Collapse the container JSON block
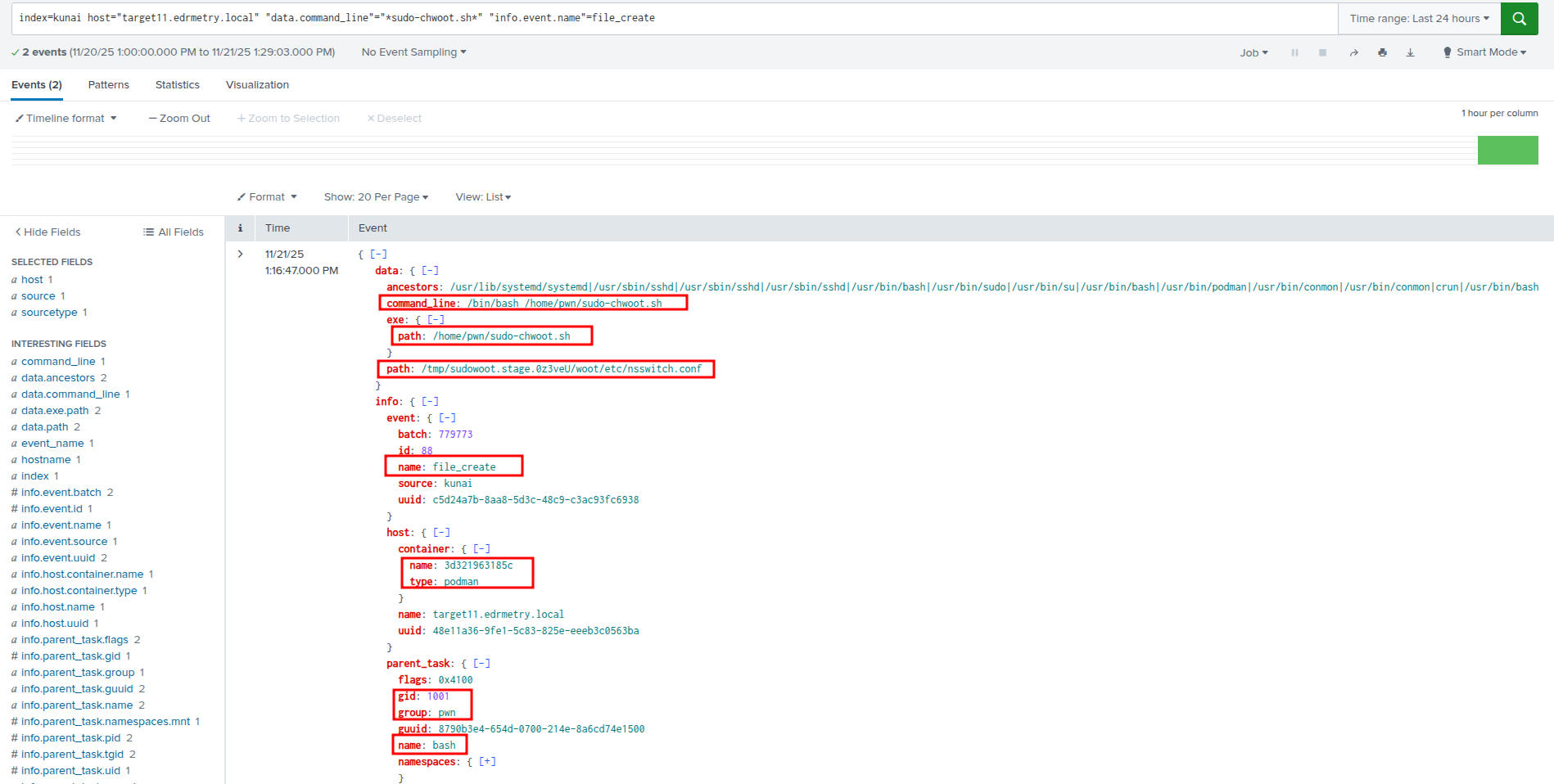 (481, 549)
